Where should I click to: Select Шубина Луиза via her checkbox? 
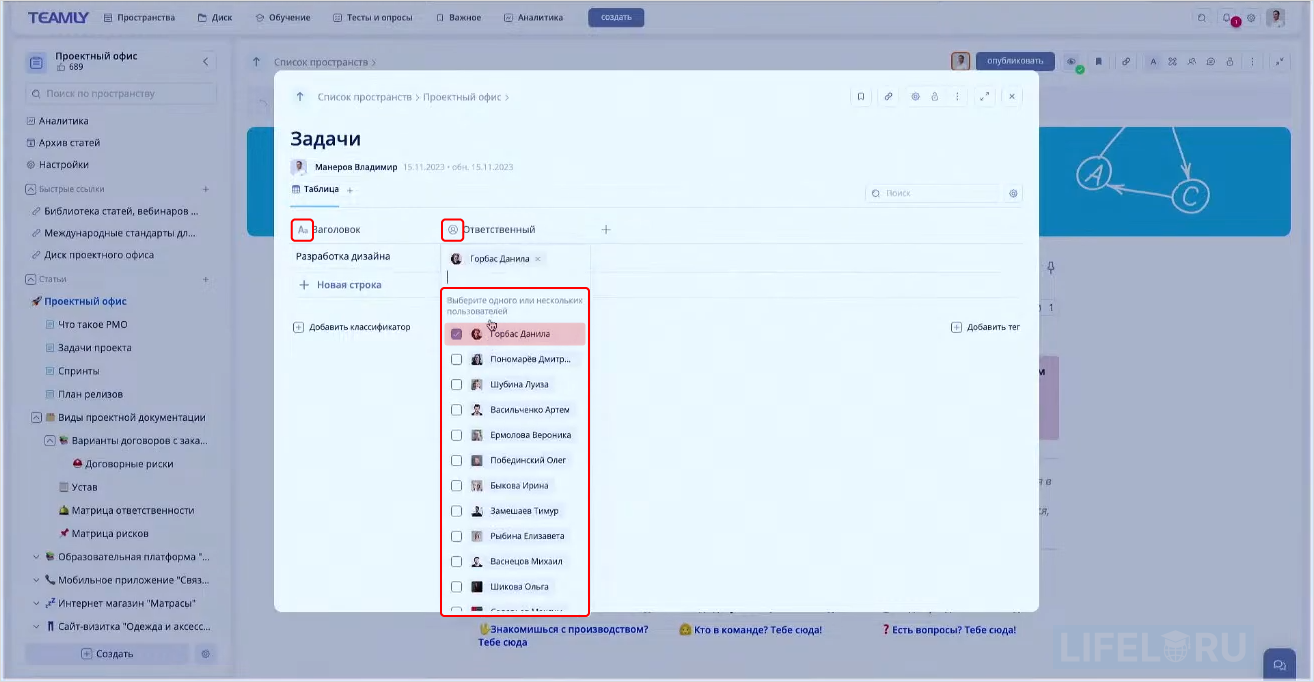(457, 384)
